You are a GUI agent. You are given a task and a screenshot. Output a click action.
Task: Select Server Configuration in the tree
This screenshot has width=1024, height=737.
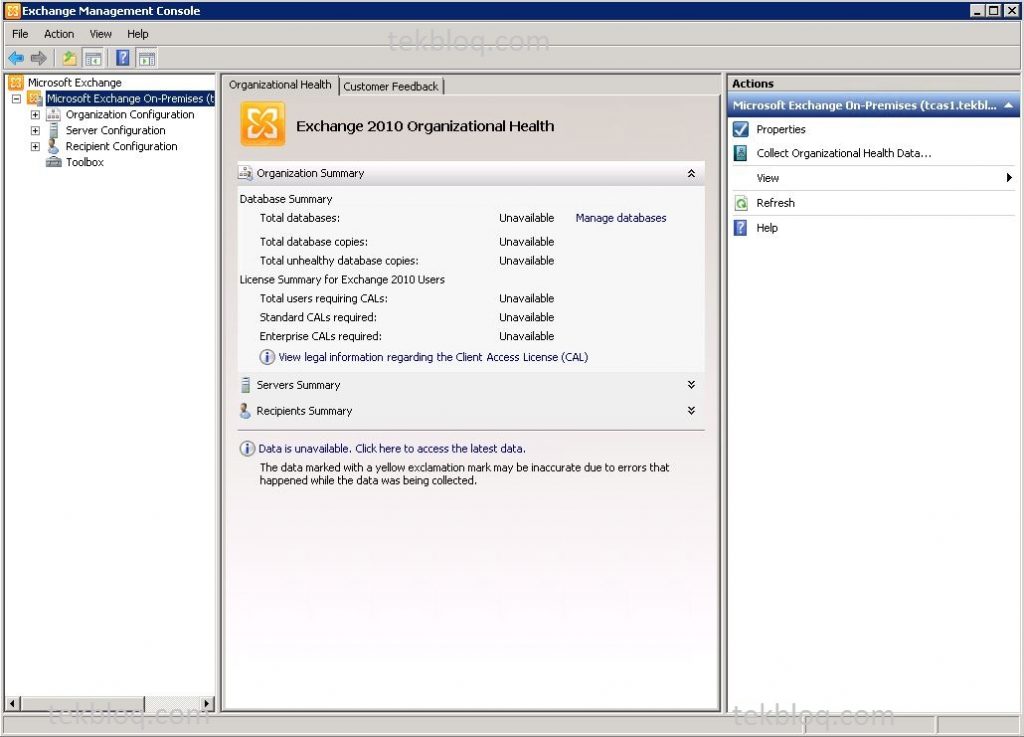tap(116, 131)
